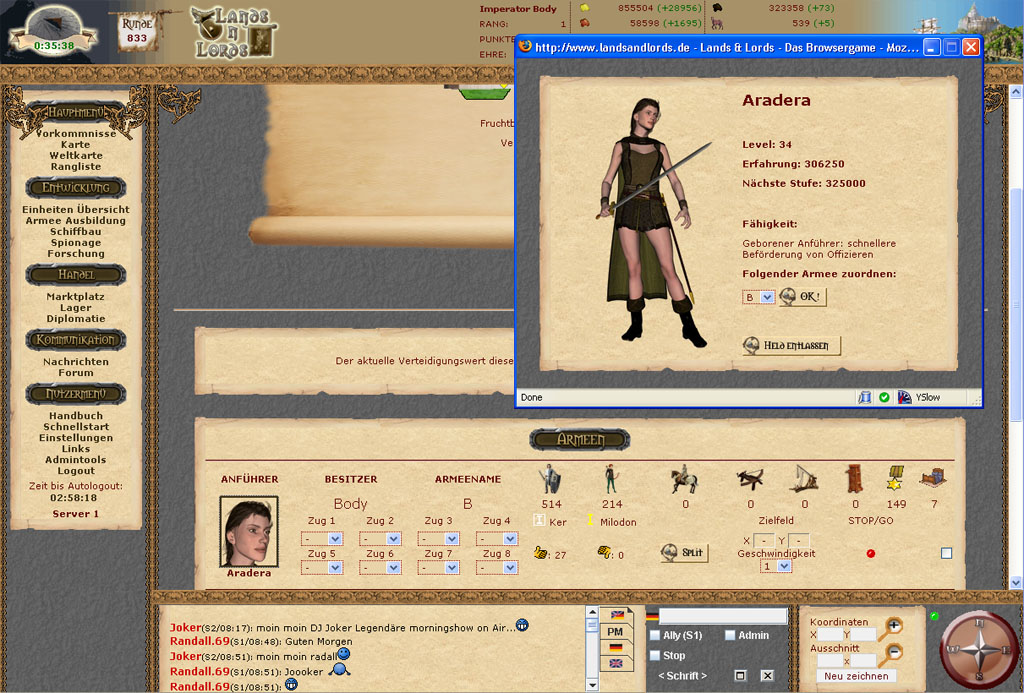Click the scroll icon showing 27
This screenshot has width=1024, height=693.
pos(541,553)
